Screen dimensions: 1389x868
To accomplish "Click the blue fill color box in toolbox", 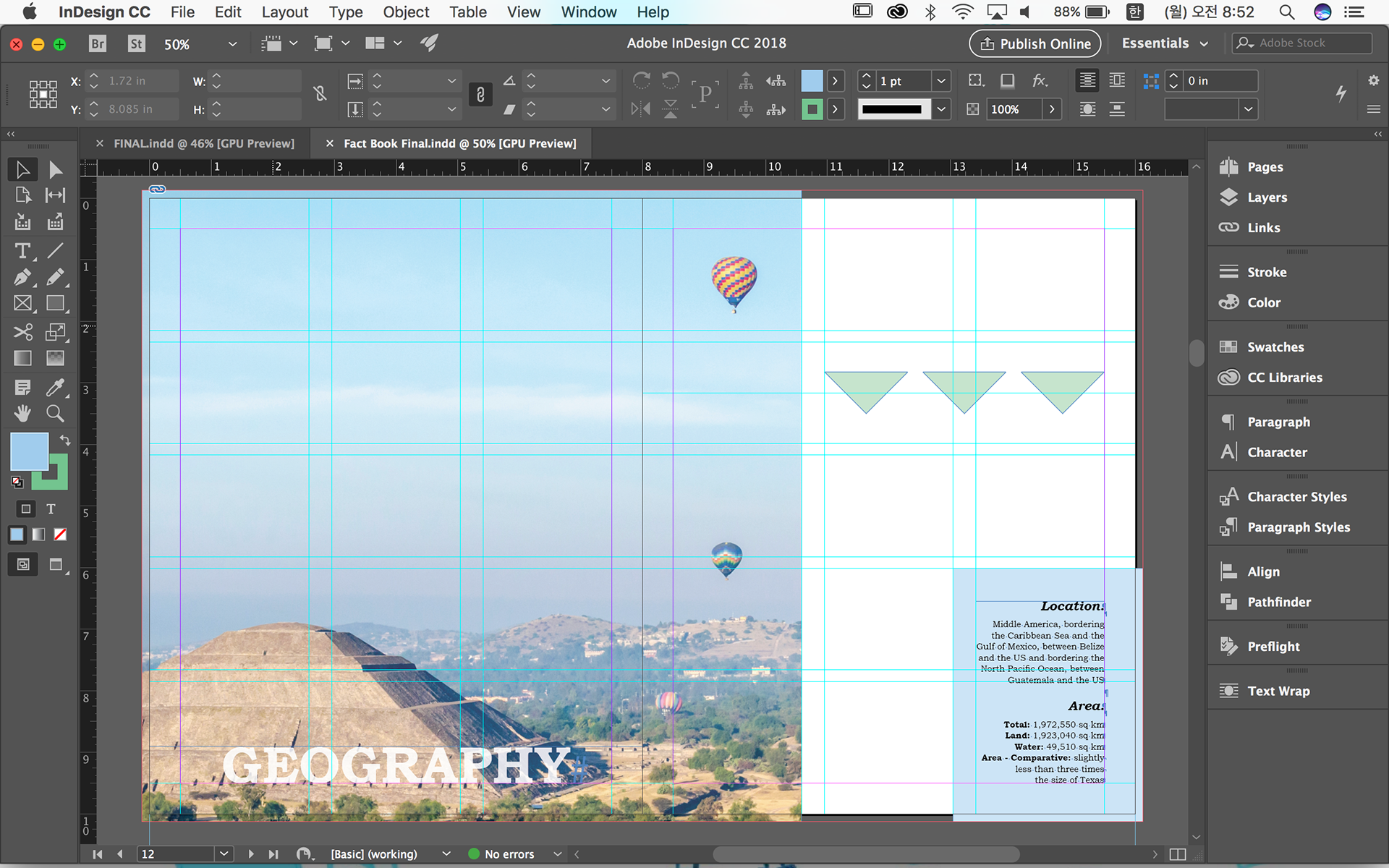I will (x=29, y=451).
